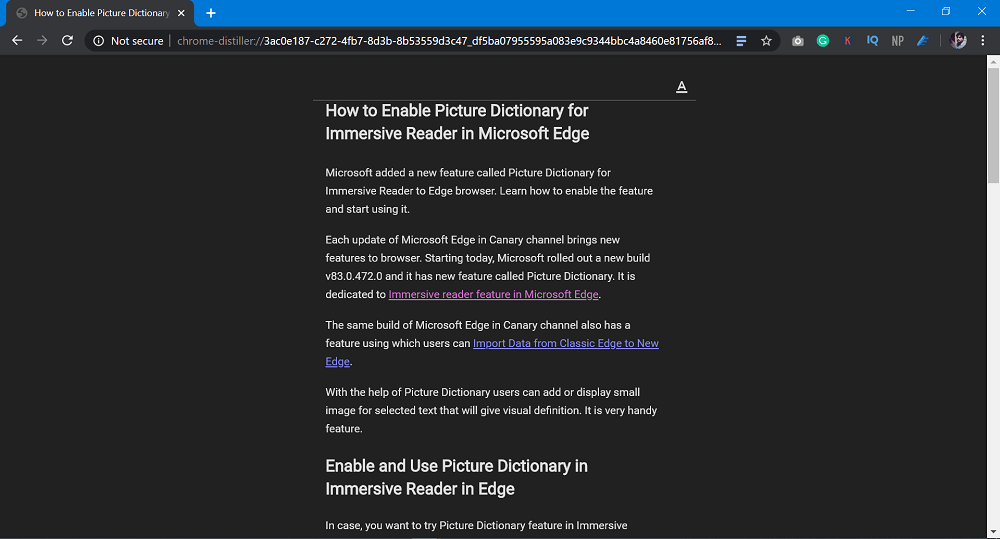Click the scrollbar down arrow
The width and height of the screenshot is (1000, 539).
point(994,532)
